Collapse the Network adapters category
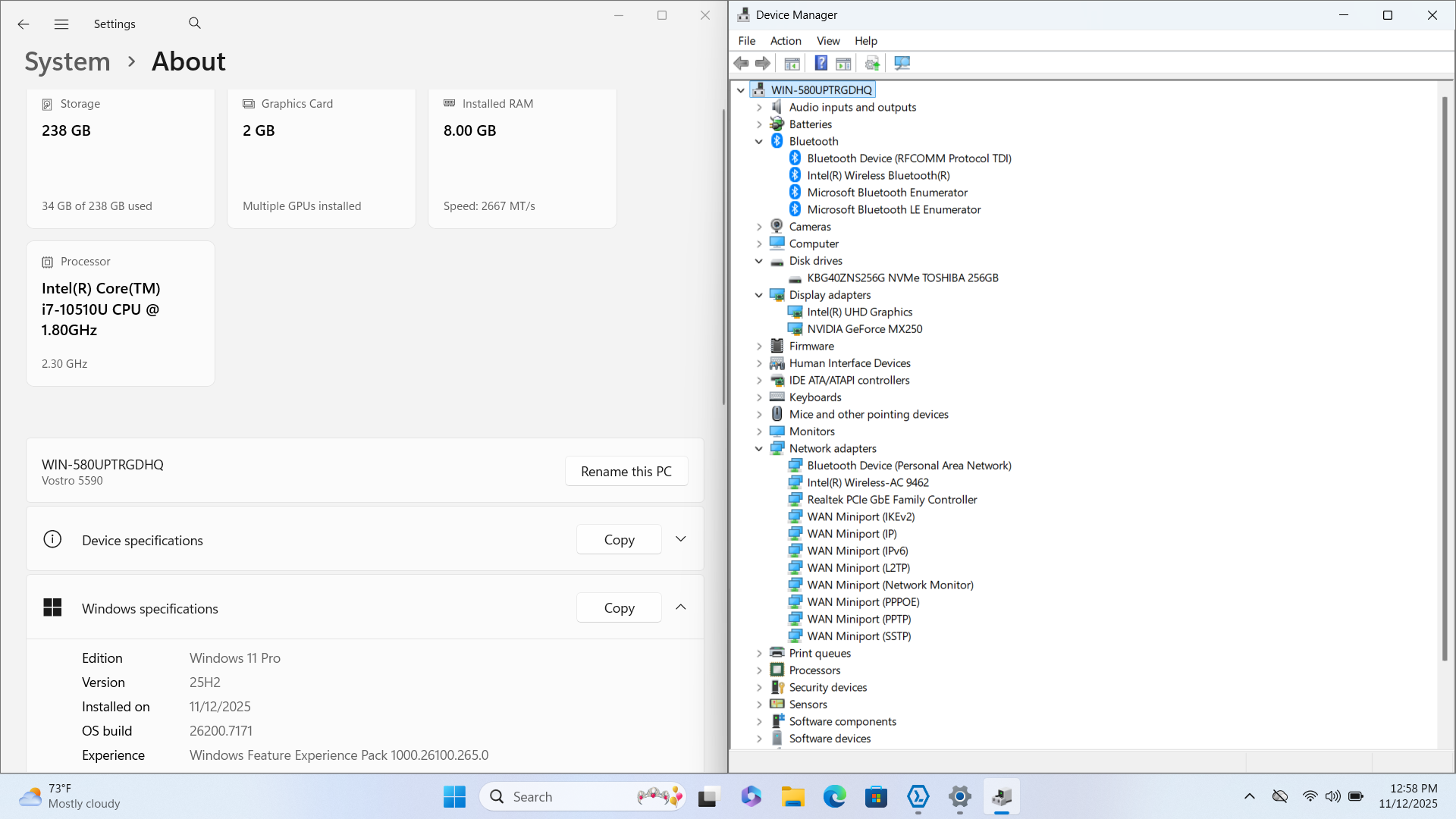 coord(759,449)
